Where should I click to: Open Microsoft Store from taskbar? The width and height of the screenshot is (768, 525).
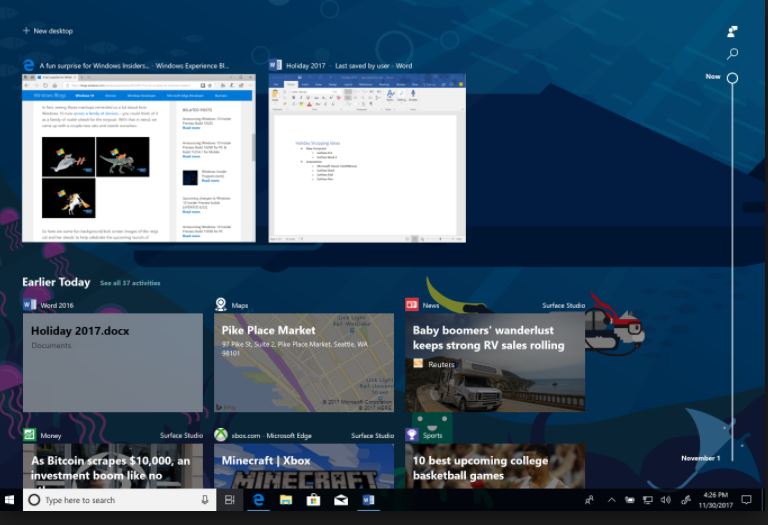tap(313, 500)
